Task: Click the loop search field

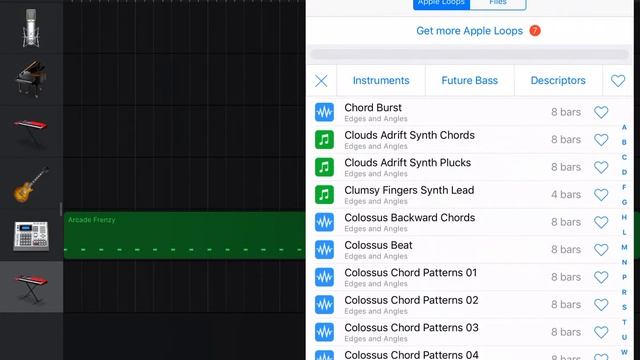Action: 469,54
